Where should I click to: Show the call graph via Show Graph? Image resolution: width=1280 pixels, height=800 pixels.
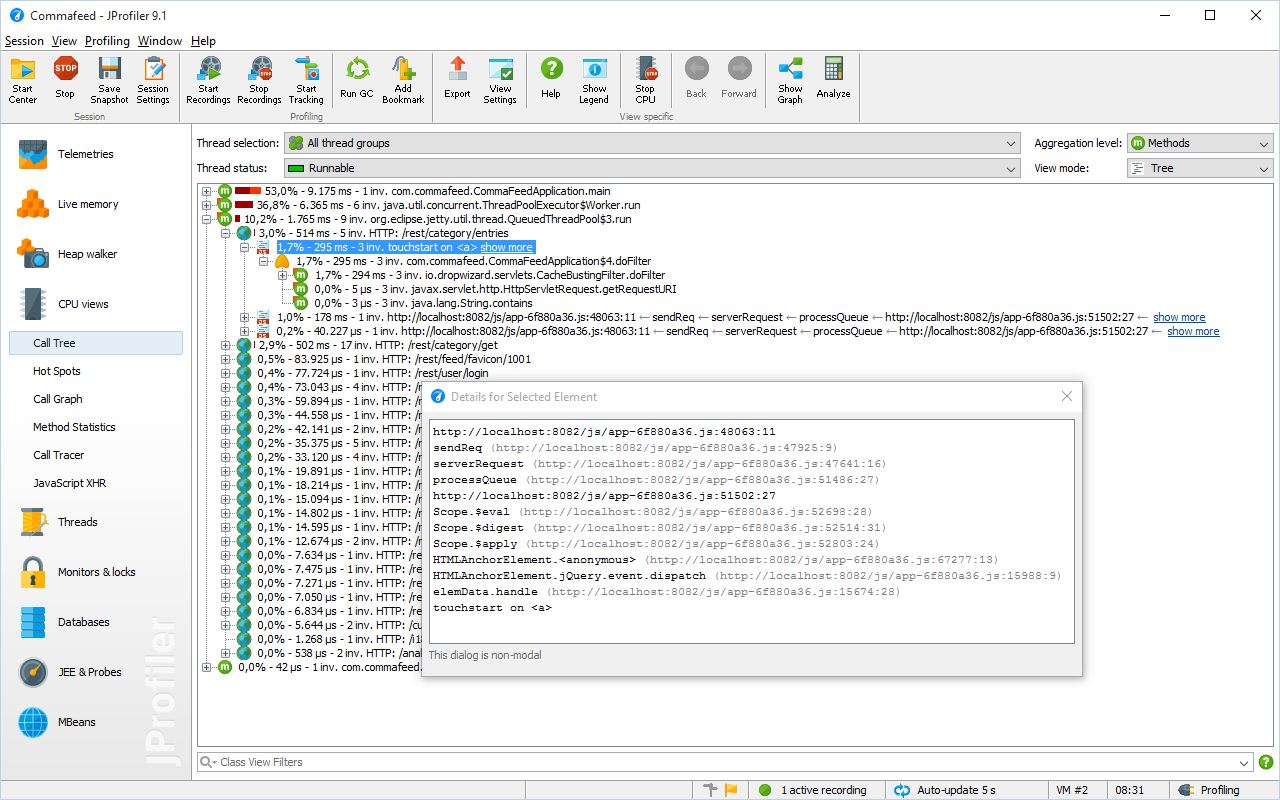[x=790, y=80]
